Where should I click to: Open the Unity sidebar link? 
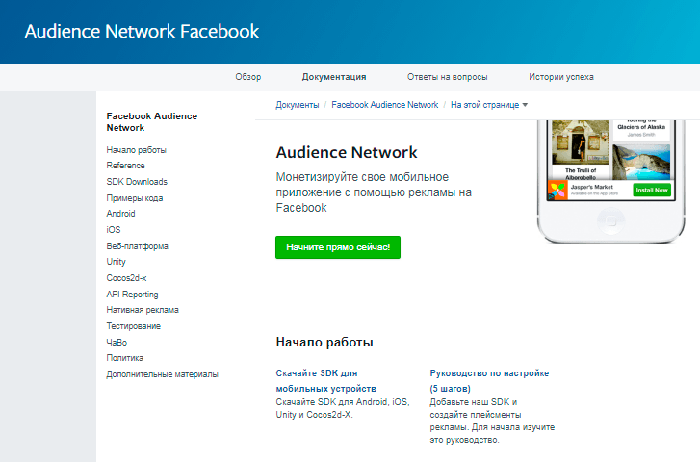(116, 262)
